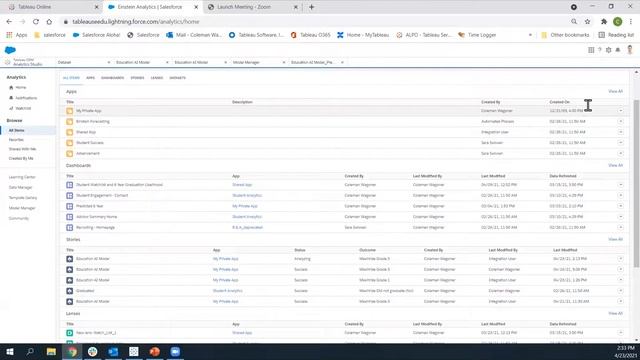
Task: Switch to the Apps filter tab
Action: click(91, 78)
